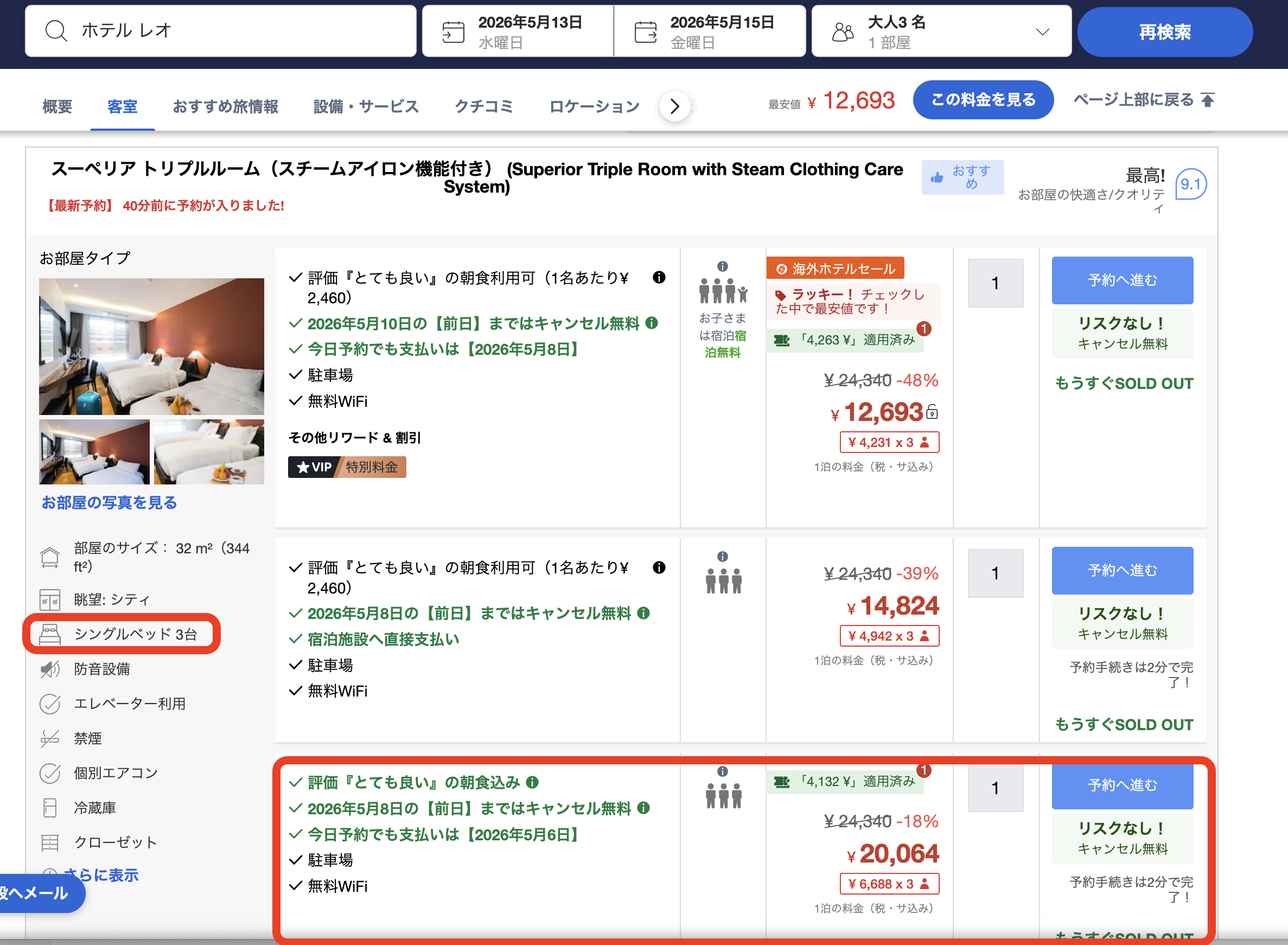Switch to the クチコミ tab

483,106
